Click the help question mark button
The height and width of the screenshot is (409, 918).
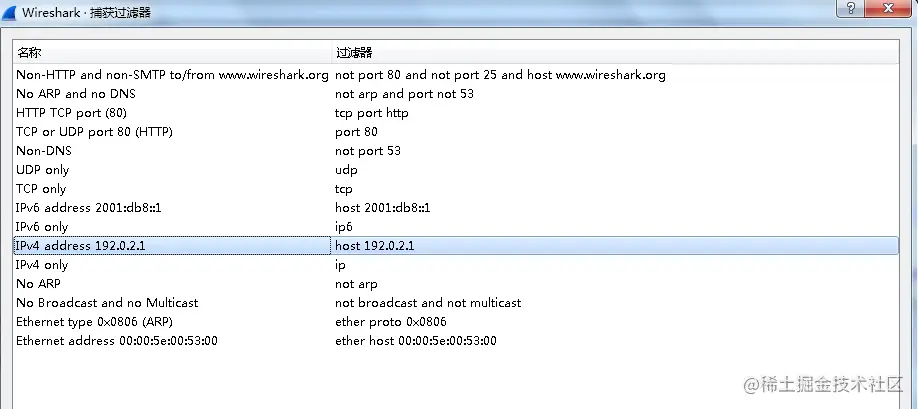[850, 8]
